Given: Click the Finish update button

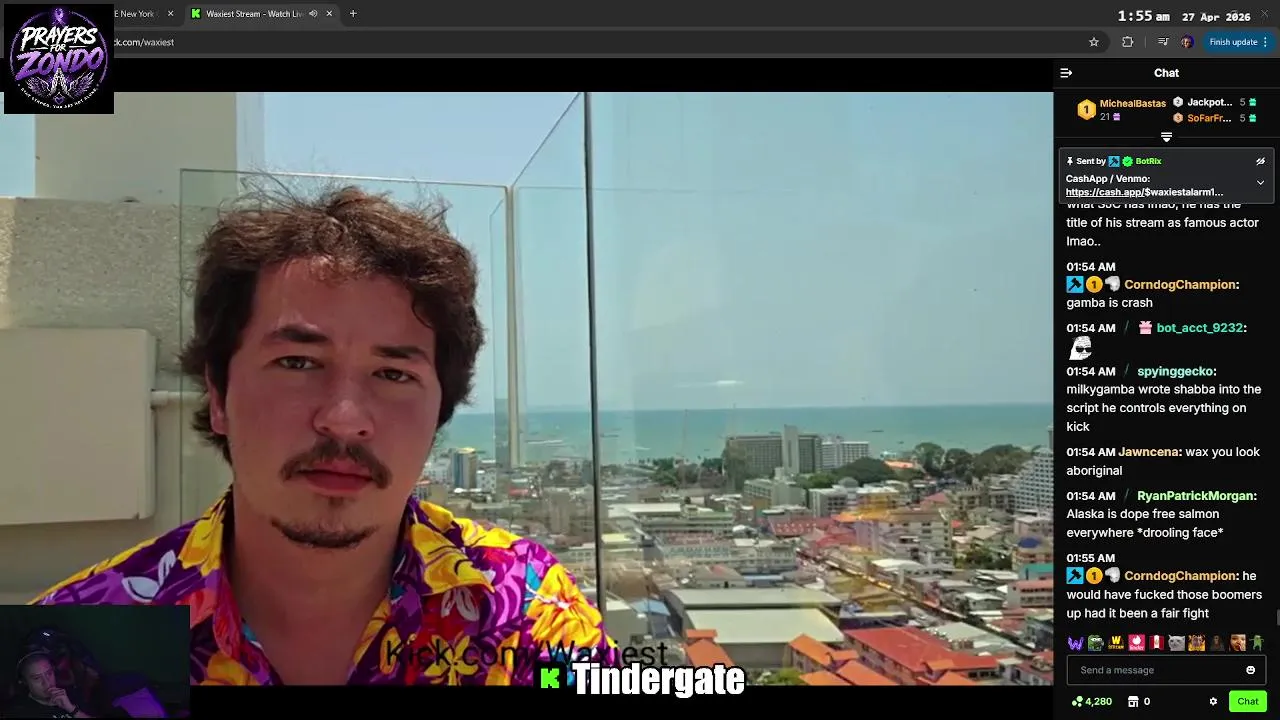Looking at the screenshot, I should coord(1238,42).
